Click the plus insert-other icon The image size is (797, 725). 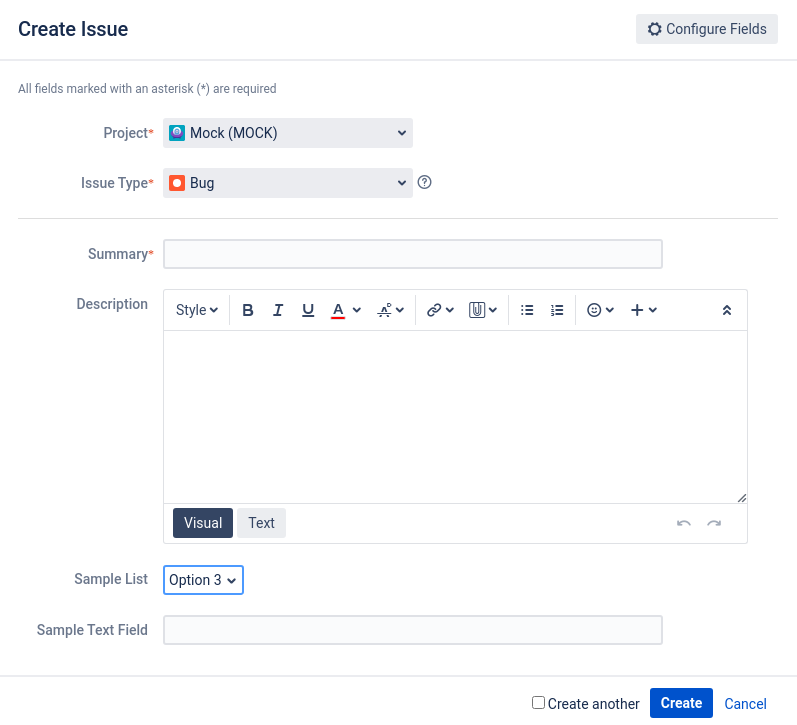click(637, 310)
